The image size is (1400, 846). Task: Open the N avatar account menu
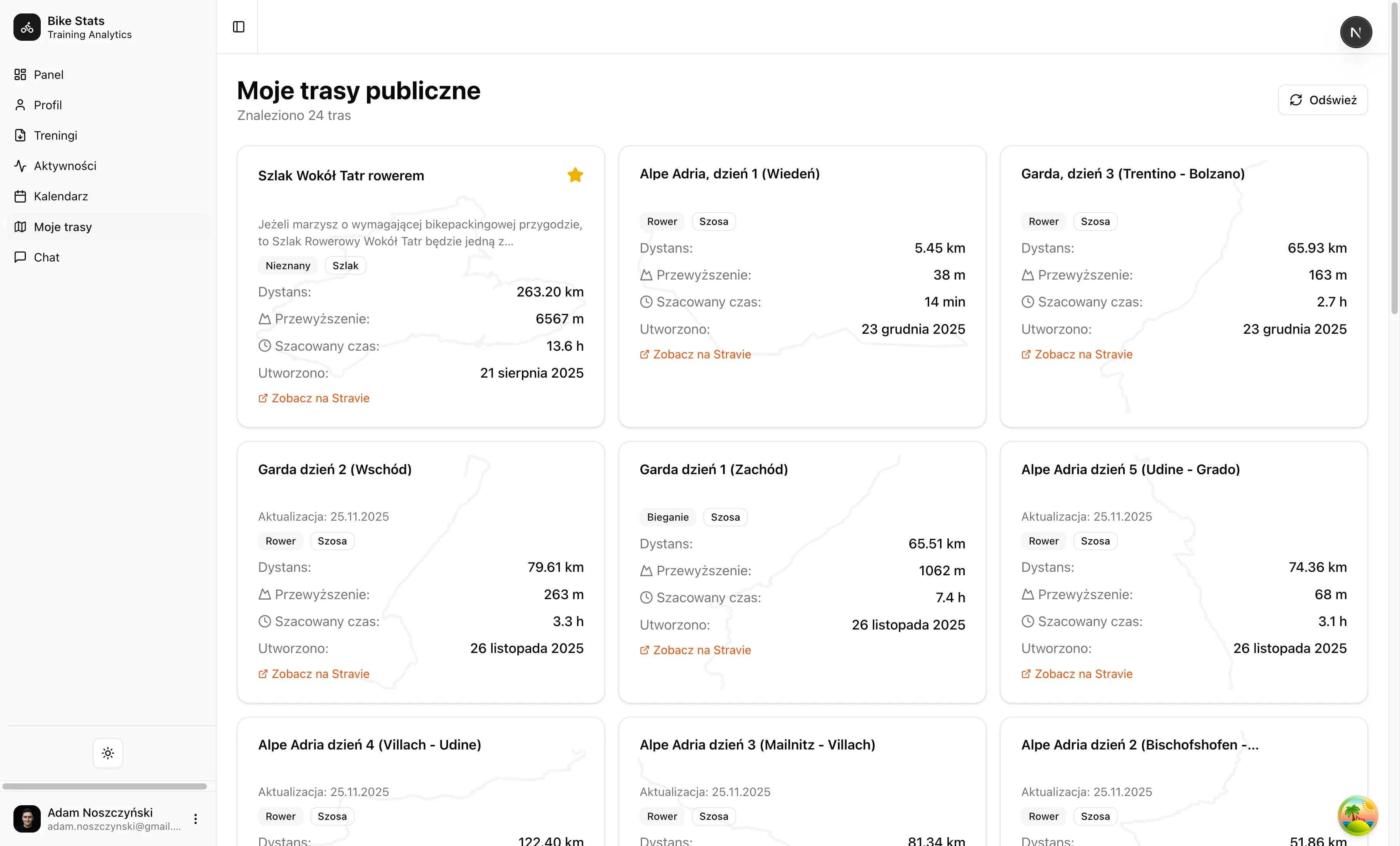pyautogui.click(x=1356, y=32)
